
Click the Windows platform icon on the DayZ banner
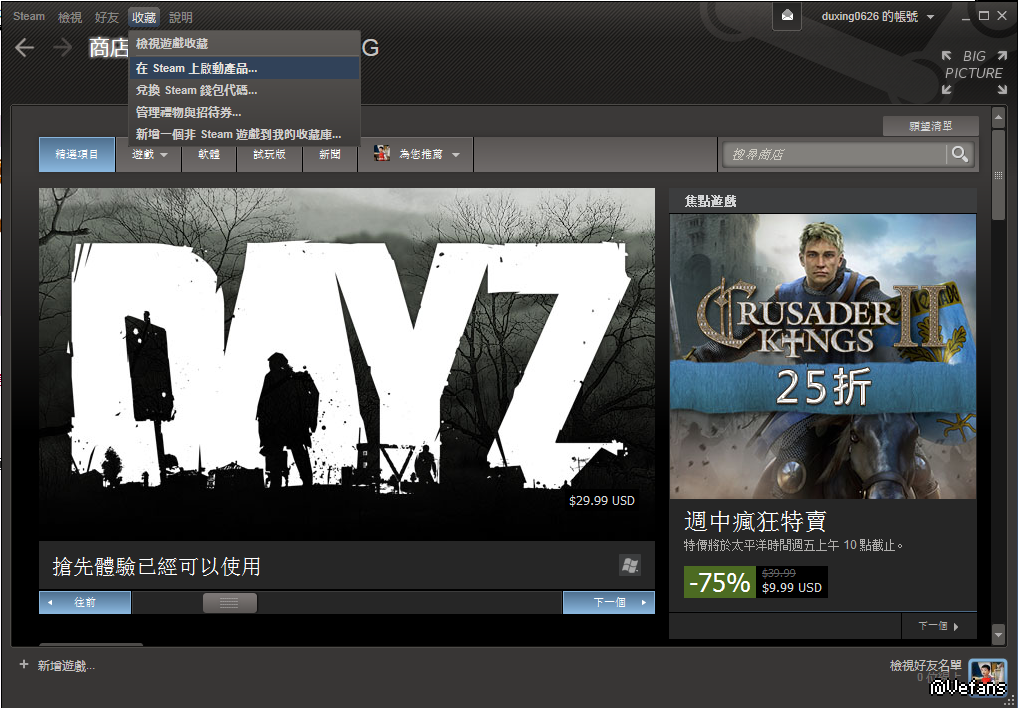point(629,565)
